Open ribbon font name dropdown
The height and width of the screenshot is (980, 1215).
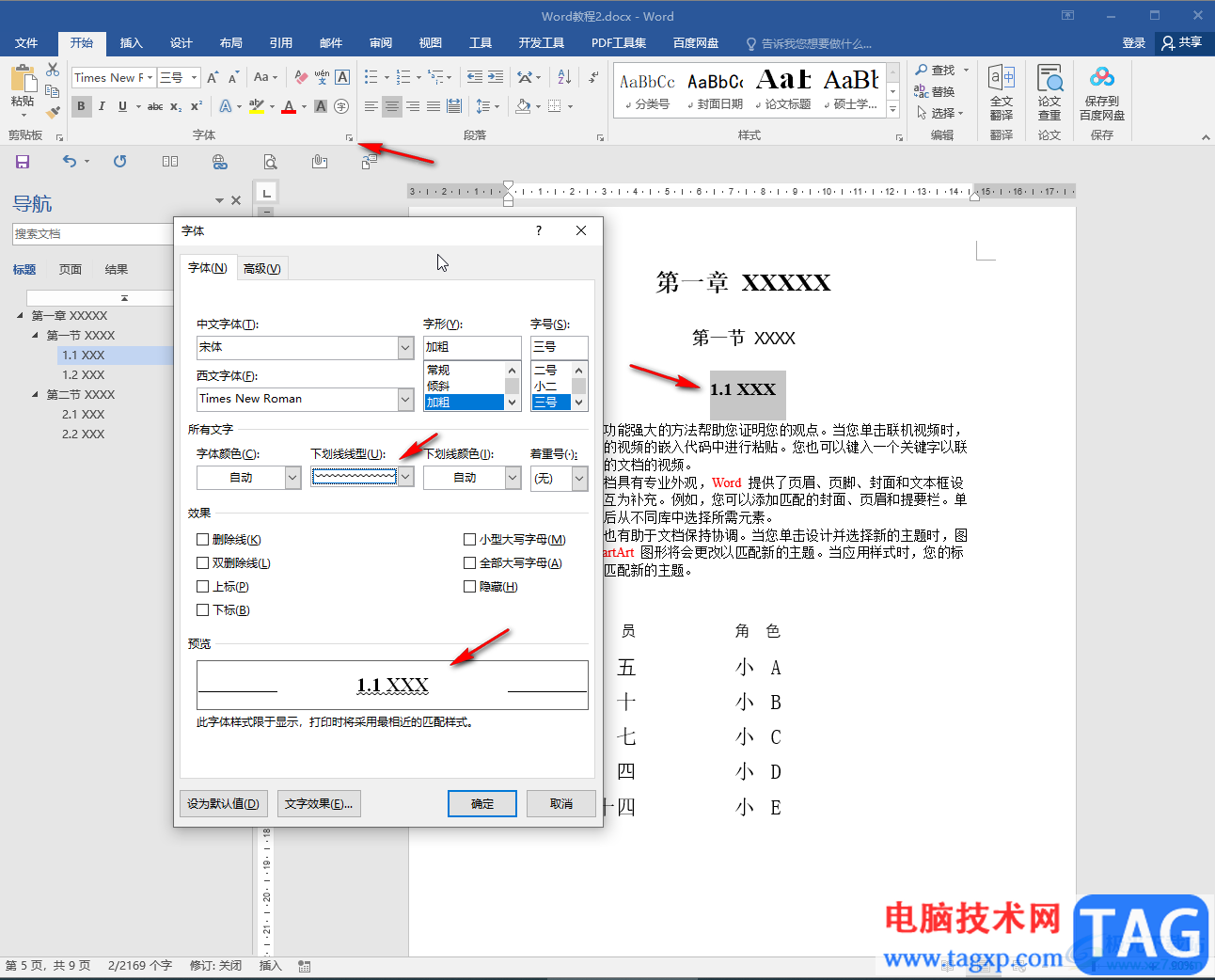(x=150, y=77)
